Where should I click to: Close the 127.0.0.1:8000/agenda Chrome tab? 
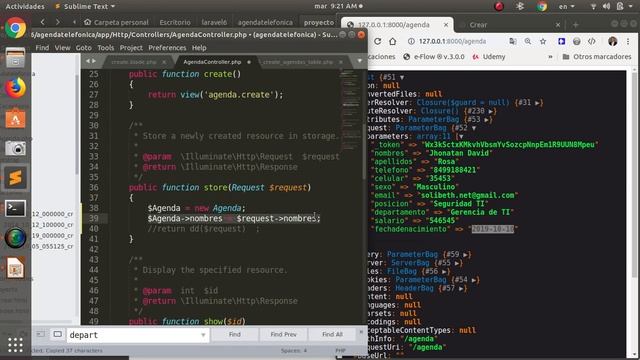click(x=446, y=25)
